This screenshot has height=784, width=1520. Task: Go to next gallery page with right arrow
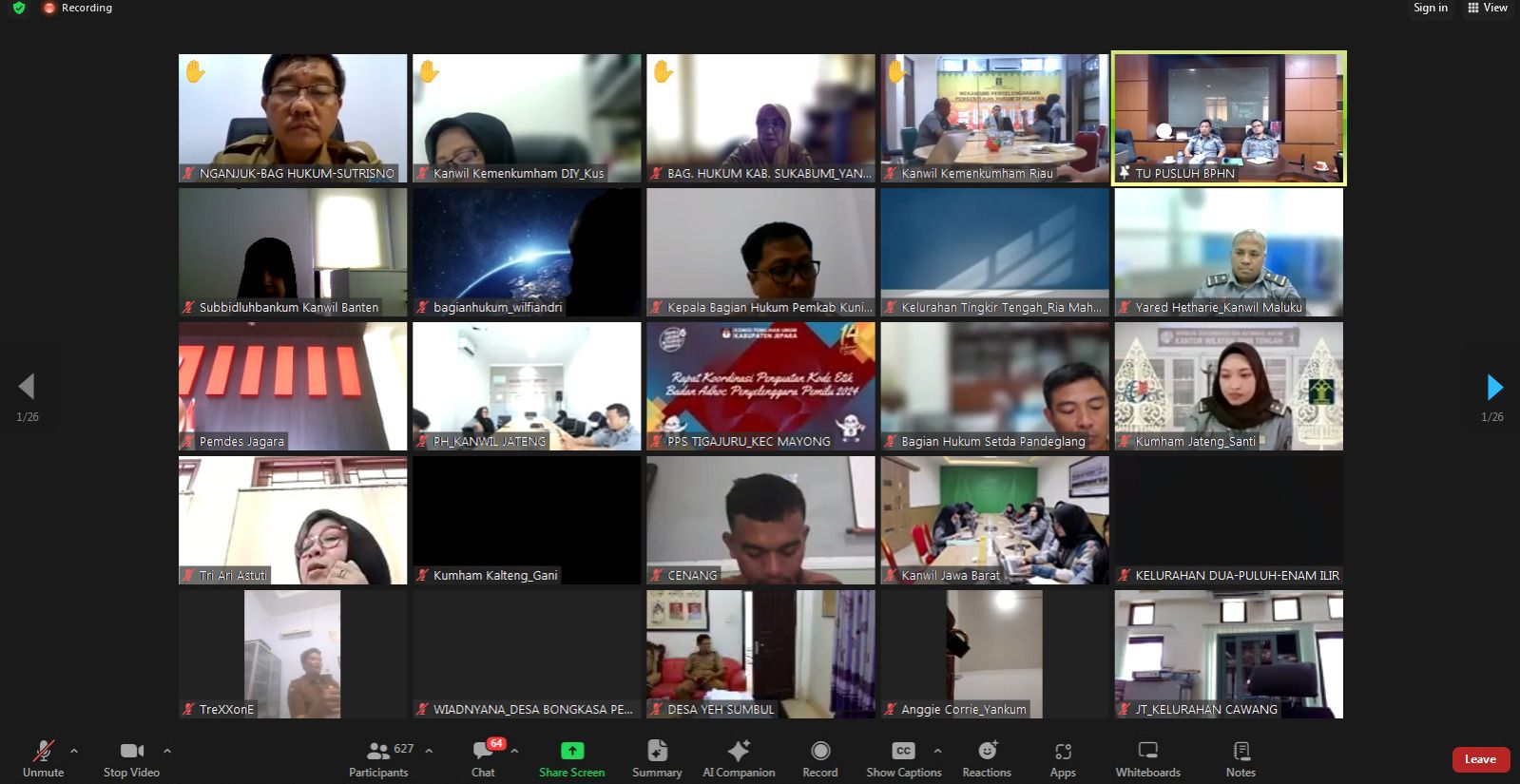click(x=1494, y=387)
